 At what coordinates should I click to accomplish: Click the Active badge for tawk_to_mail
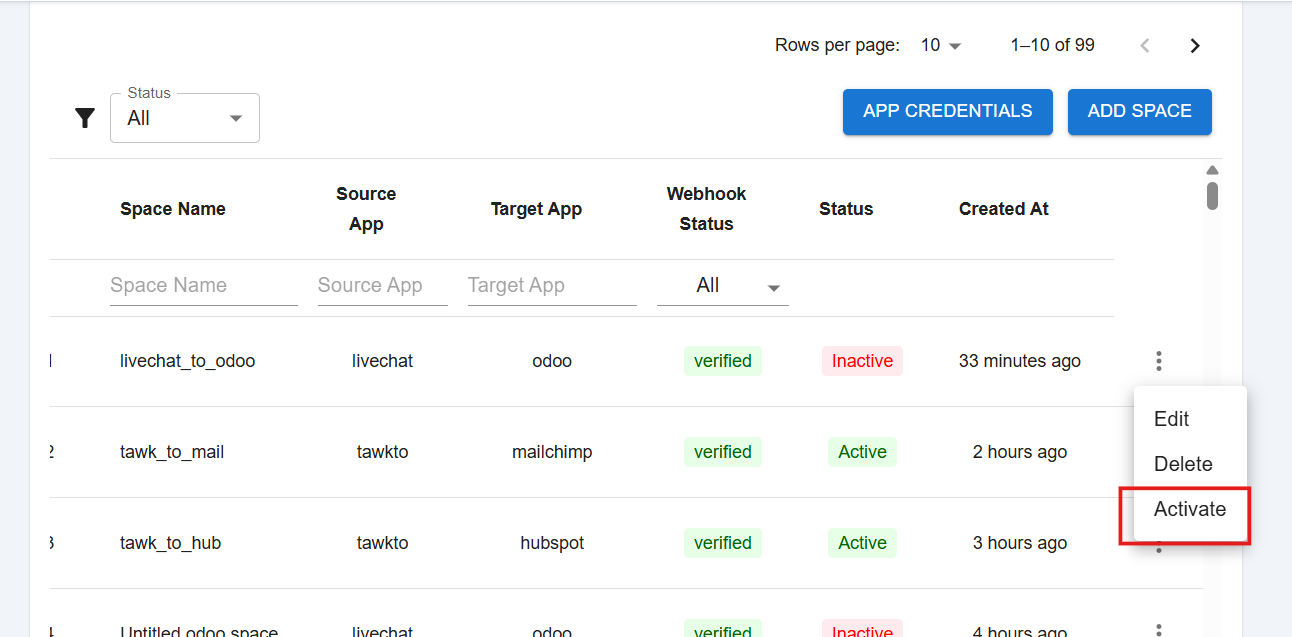862,452
